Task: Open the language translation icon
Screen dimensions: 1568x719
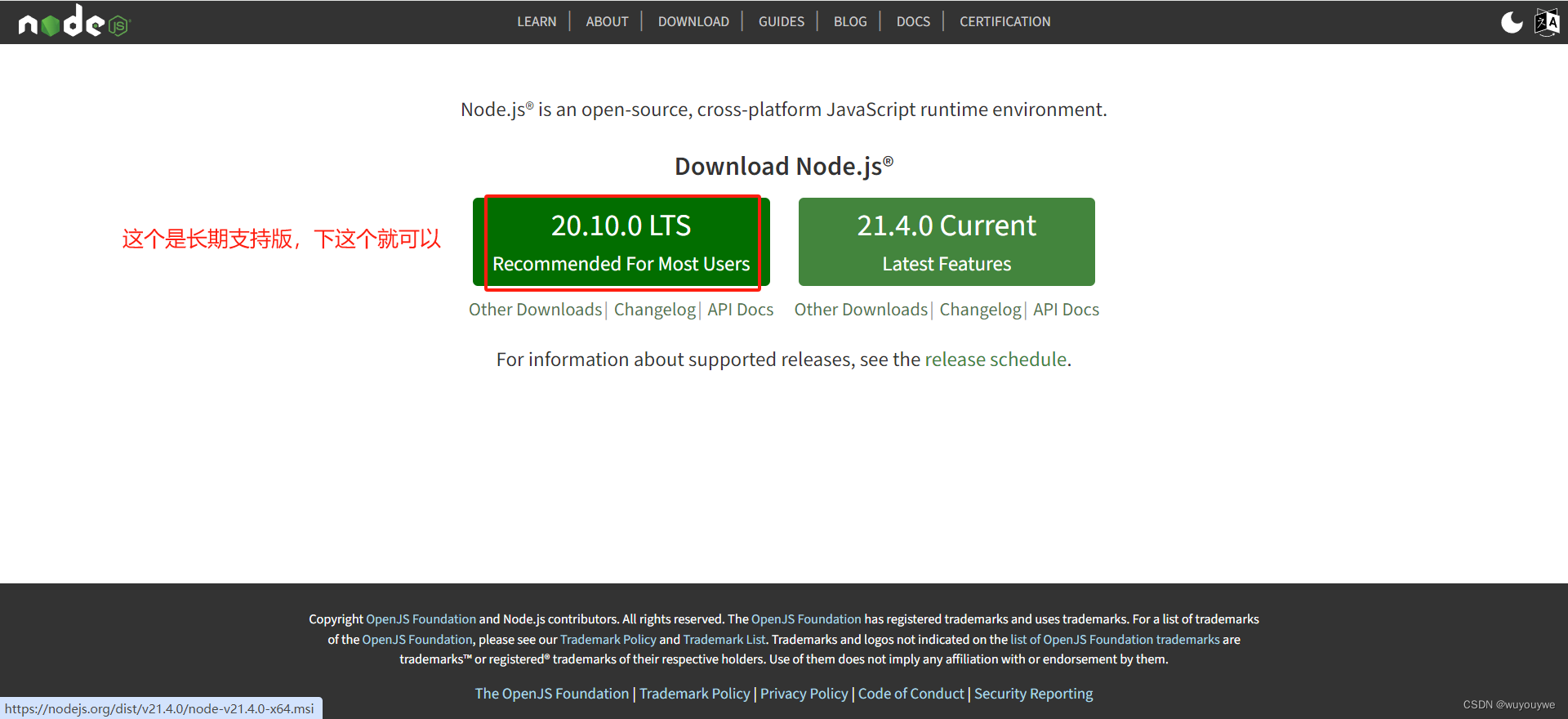Action: tap(1547, 22)
